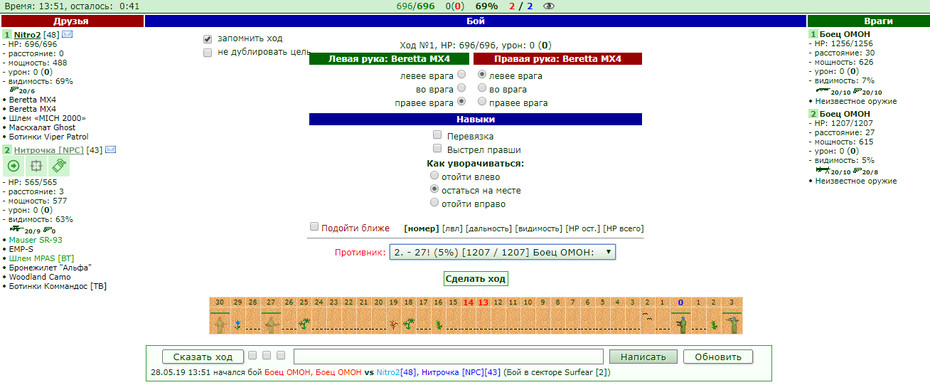This screenshot has height=390, width=930.
Task: Select left hand «во врага» radio button
Action: [461, 88]
